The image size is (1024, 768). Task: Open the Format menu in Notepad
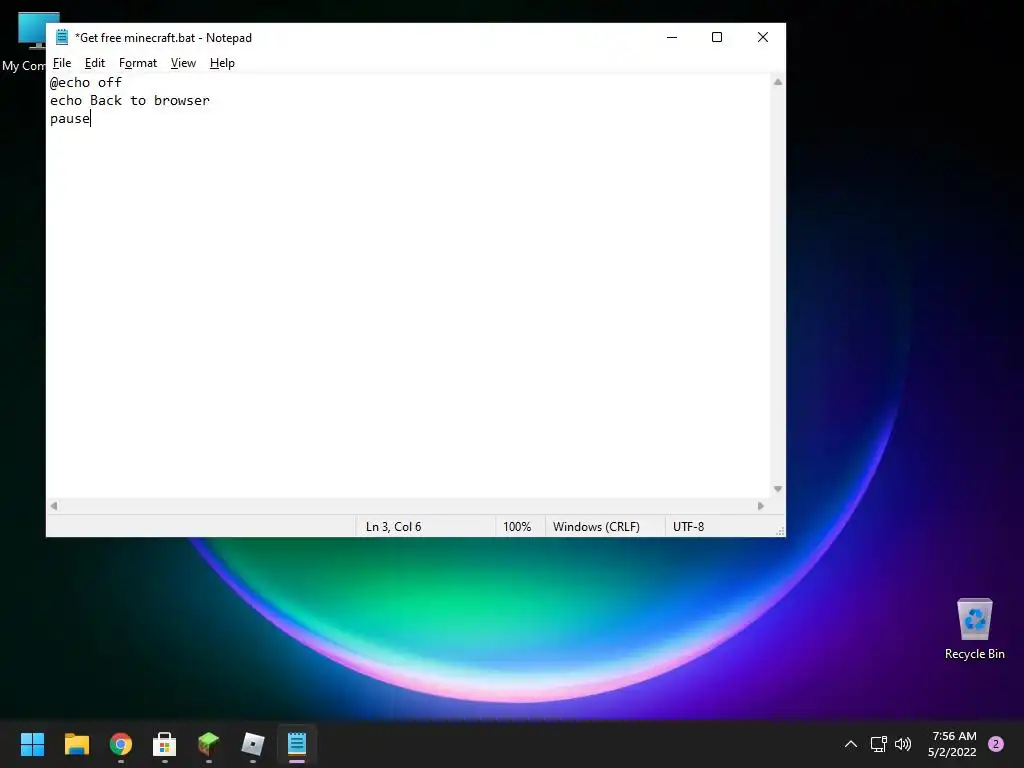coord(138,63)
